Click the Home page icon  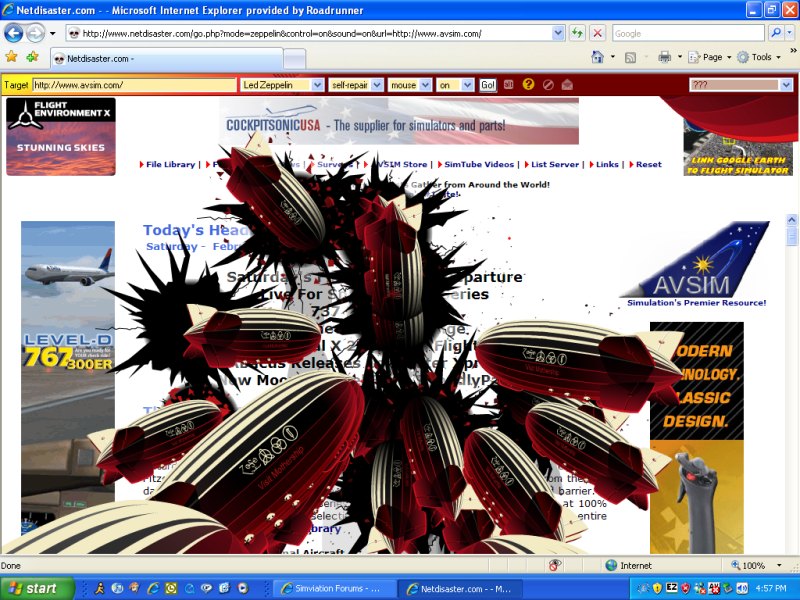click(597, 57)
